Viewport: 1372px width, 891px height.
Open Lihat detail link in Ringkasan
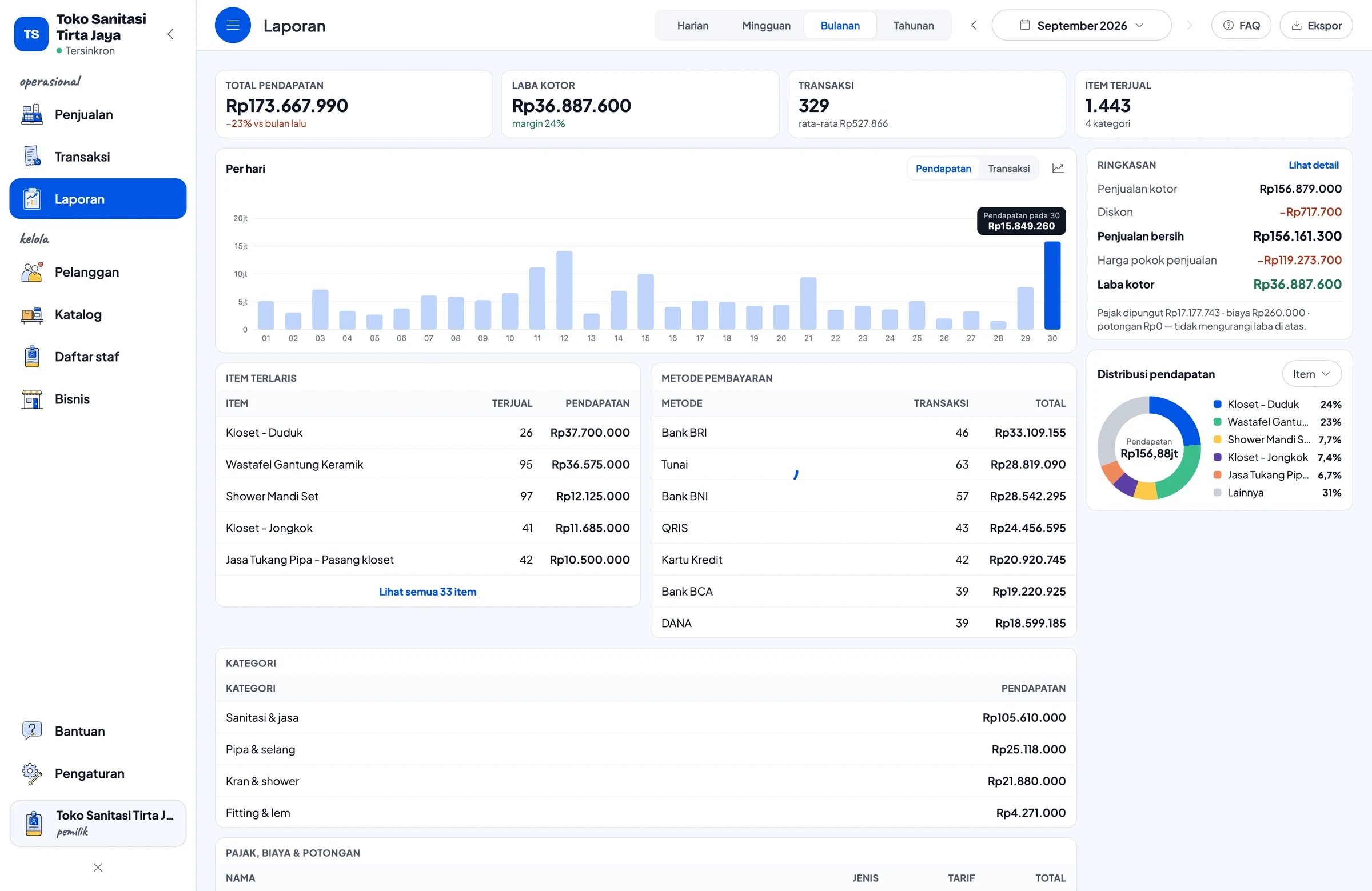pos(1313,165)
